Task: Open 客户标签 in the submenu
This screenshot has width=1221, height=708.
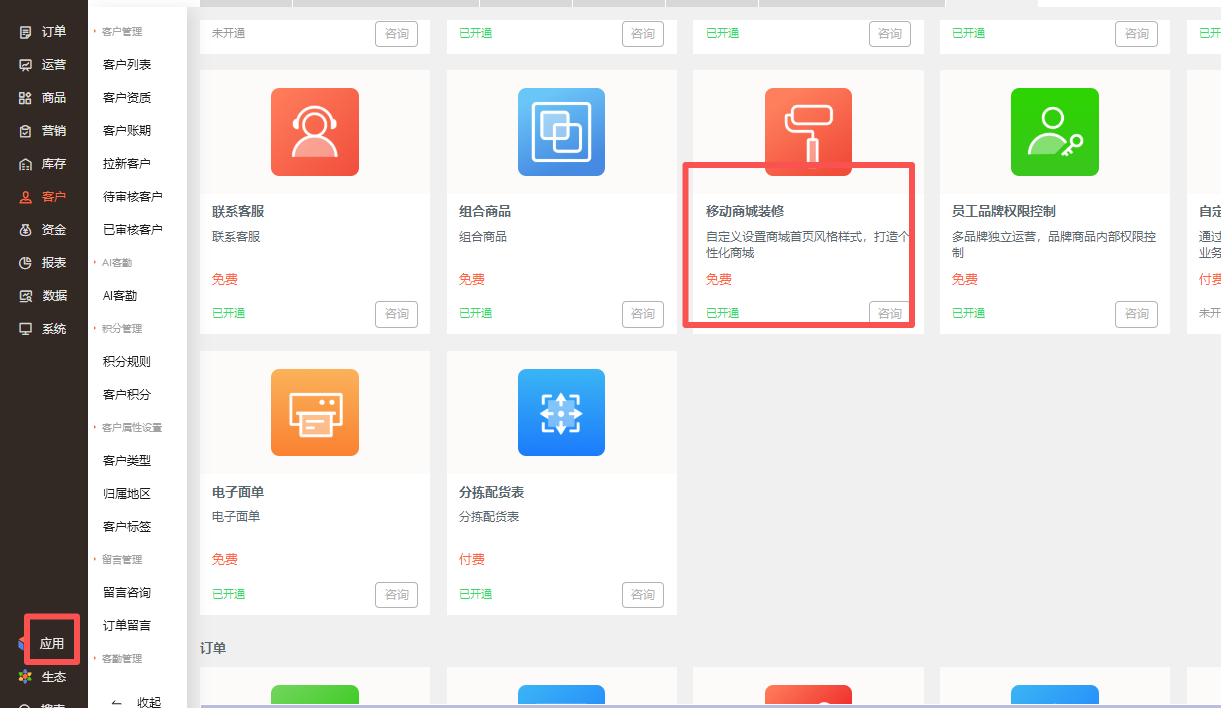Action: coord(127,527)
